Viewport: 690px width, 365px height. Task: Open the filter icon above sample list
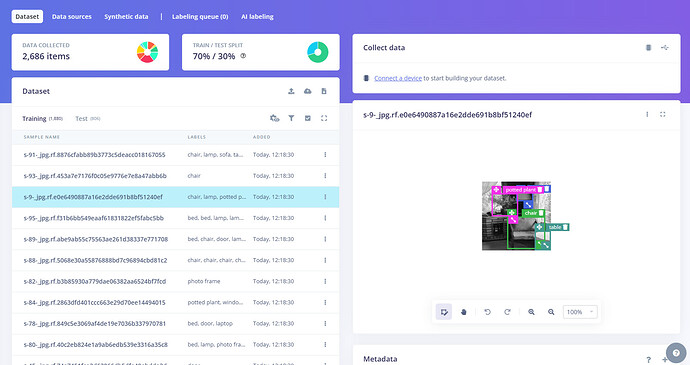291,118
